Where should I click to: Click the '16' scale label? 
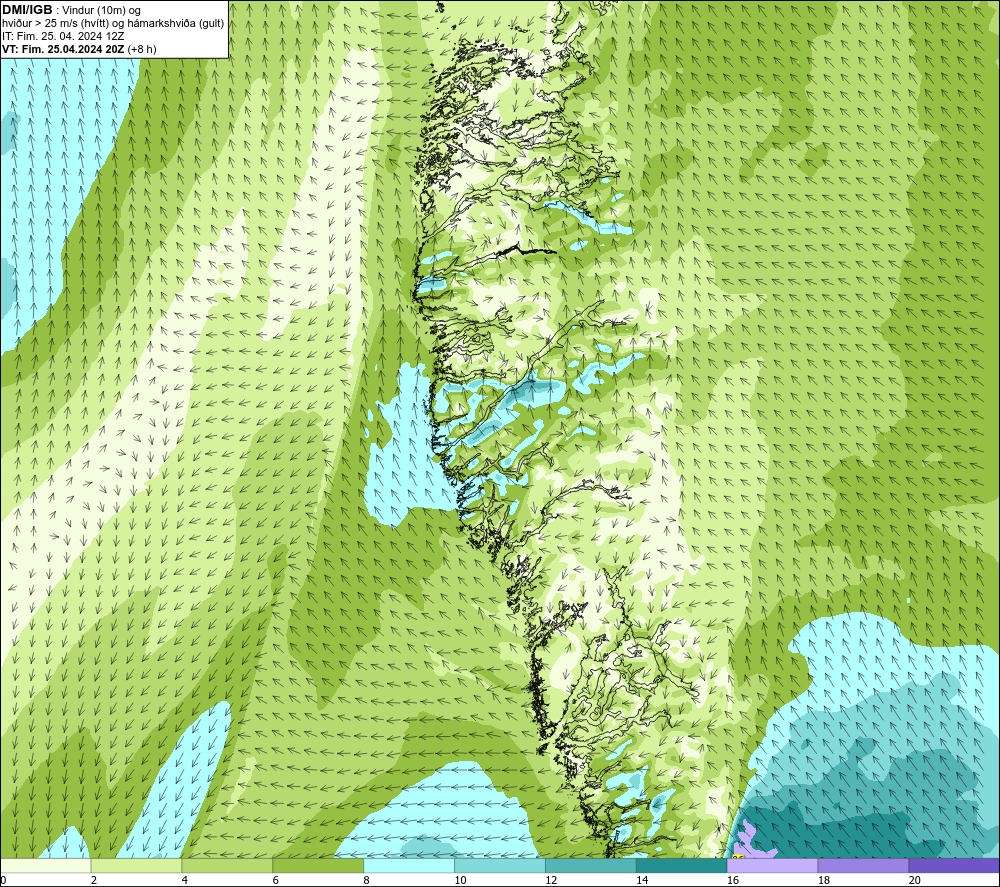pos(733,881)
